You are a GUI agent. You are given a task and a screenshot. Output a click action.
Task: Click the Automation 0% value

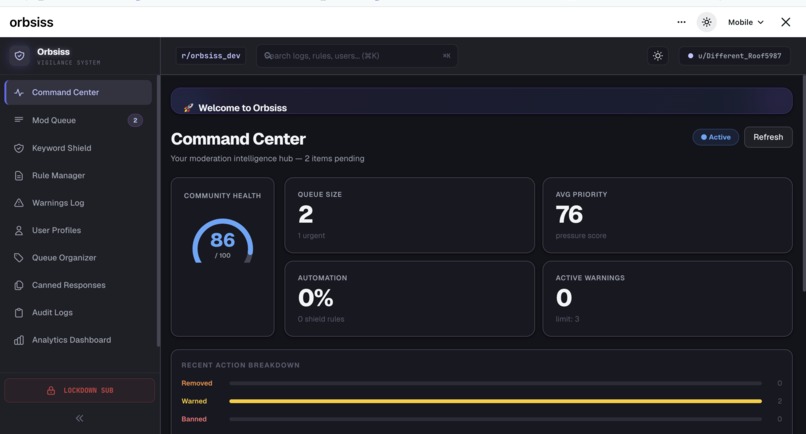click(x=316, y=298)
